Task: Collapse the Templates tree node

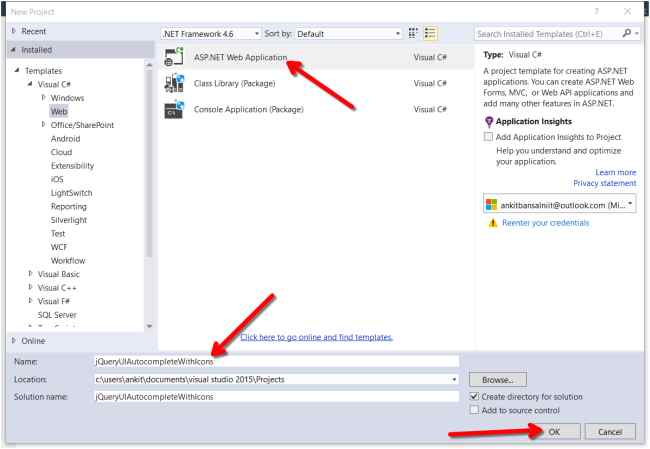Action: 17,70
